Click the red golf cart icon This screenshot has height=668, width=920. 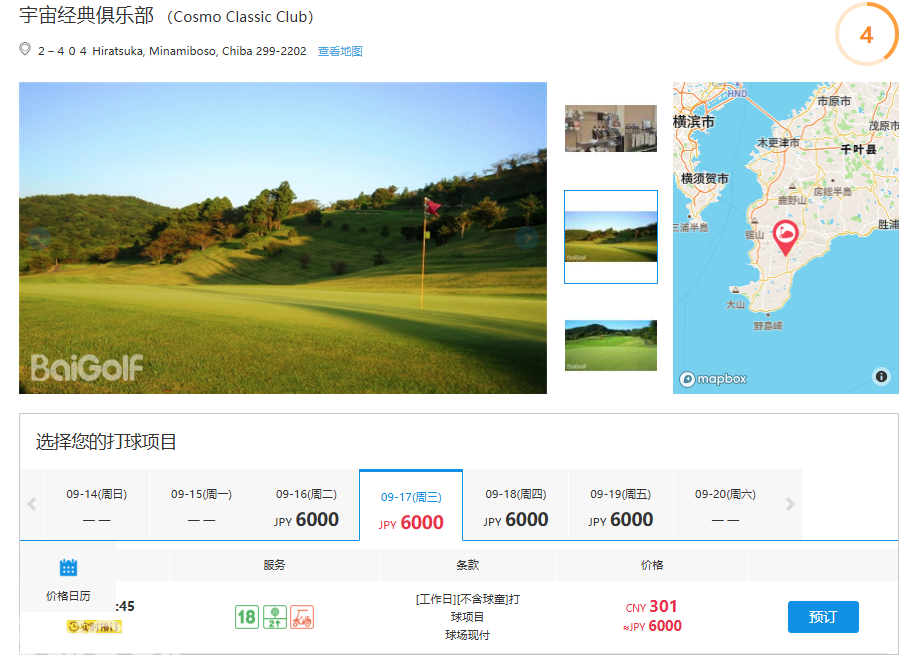coord(302,617)
